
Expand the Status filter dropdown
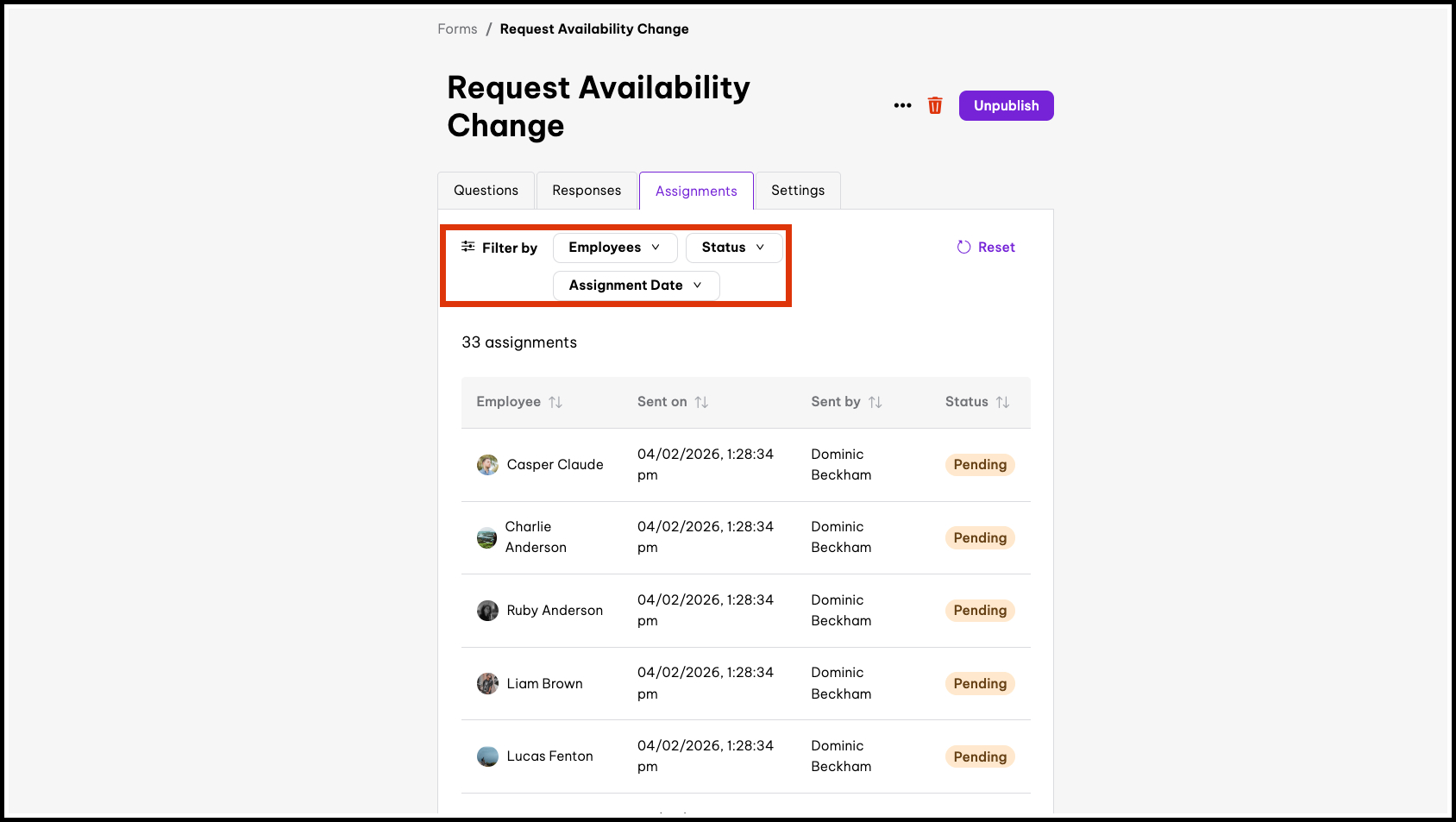(733, 248)
